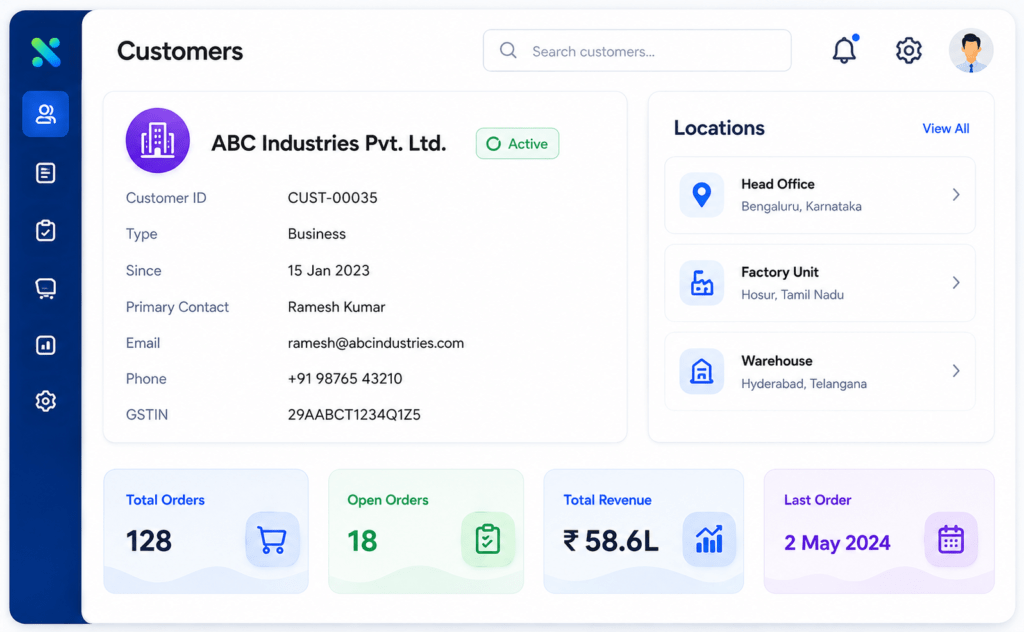
Task: Expand the Factory Unit location chevron
Action: coord(956,283)
